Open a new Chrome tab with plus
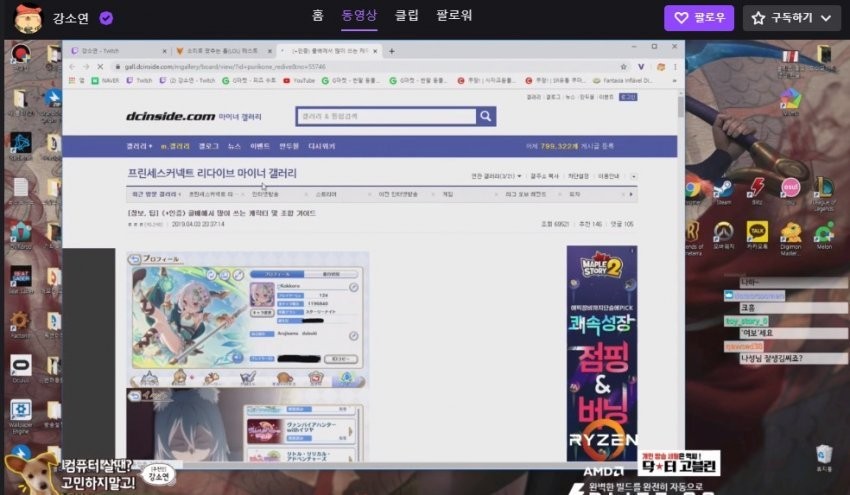Screen dimensions: 850x495 click(x=391, y=51)
